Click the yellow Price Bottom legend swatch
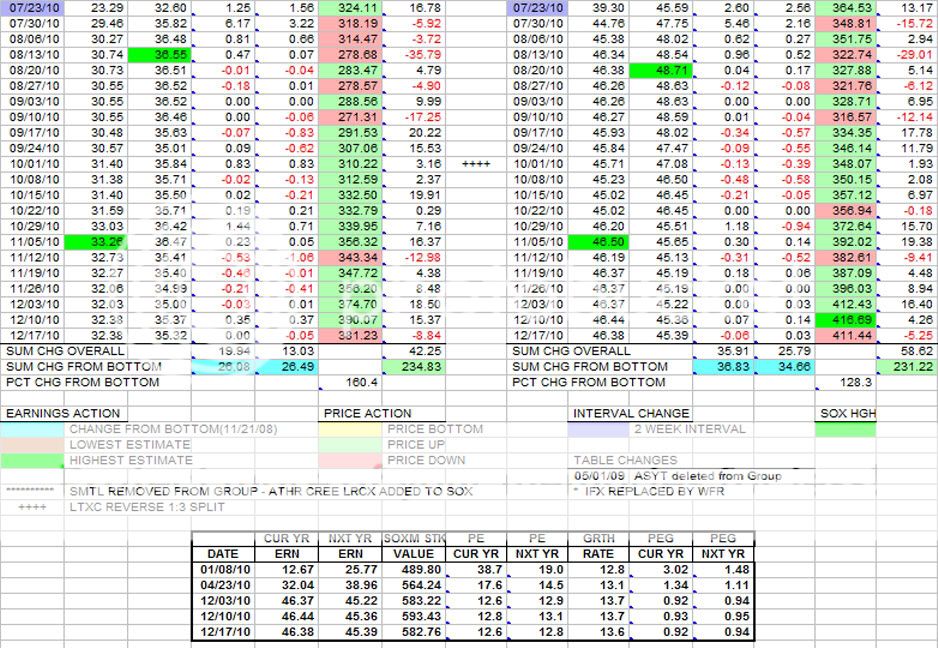Screen dimensions: 938x648 pyautogui.click(x=350, y=429)
